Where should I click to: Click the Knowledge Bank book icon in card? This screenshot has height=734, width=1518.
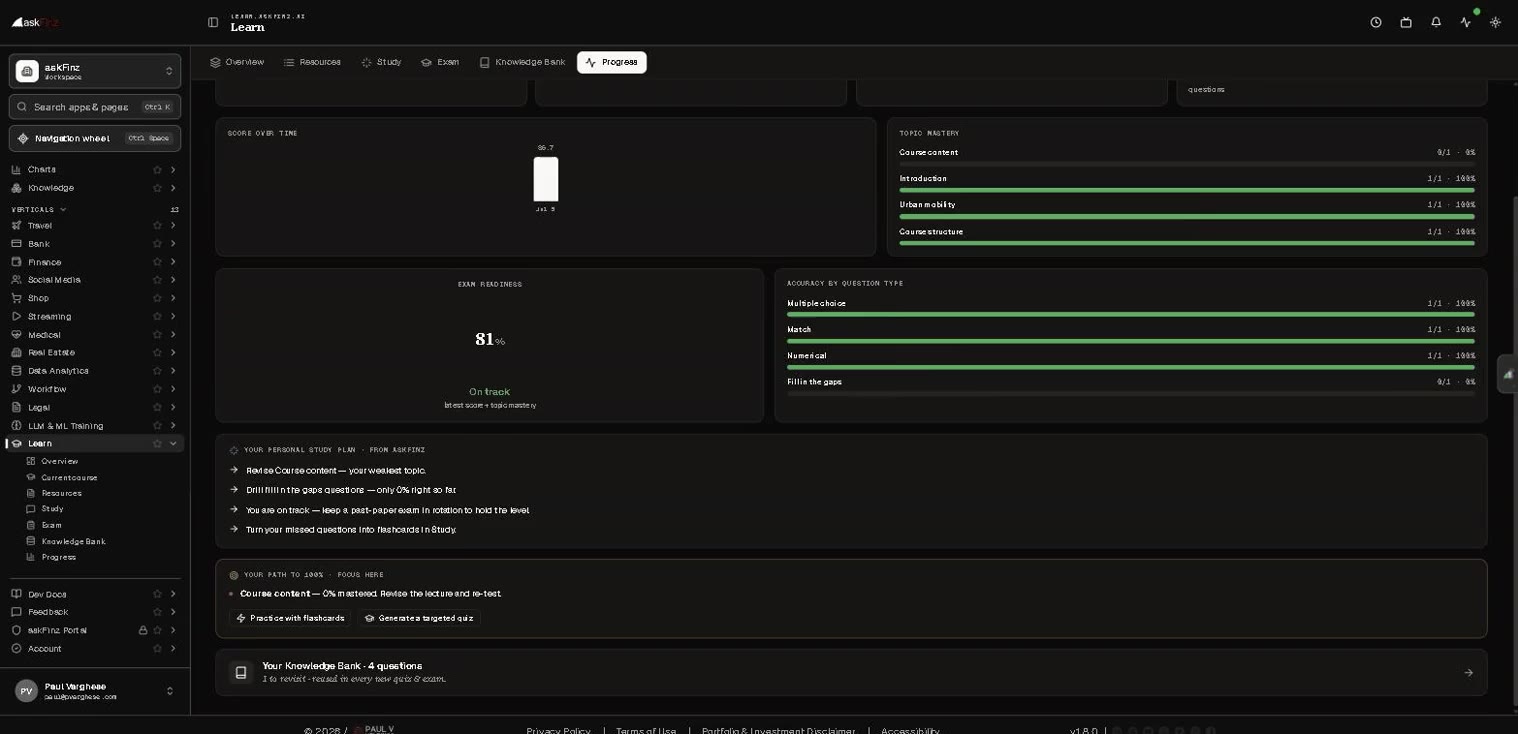[x=241, y=673]
